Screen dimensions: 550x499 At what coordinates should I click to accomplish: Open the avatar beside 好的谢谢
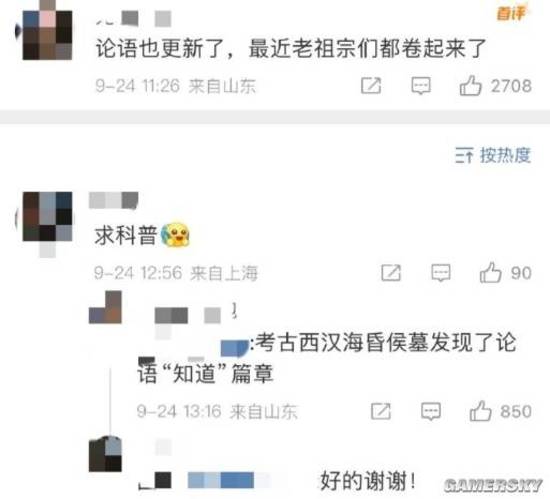(x=105, y=454)
